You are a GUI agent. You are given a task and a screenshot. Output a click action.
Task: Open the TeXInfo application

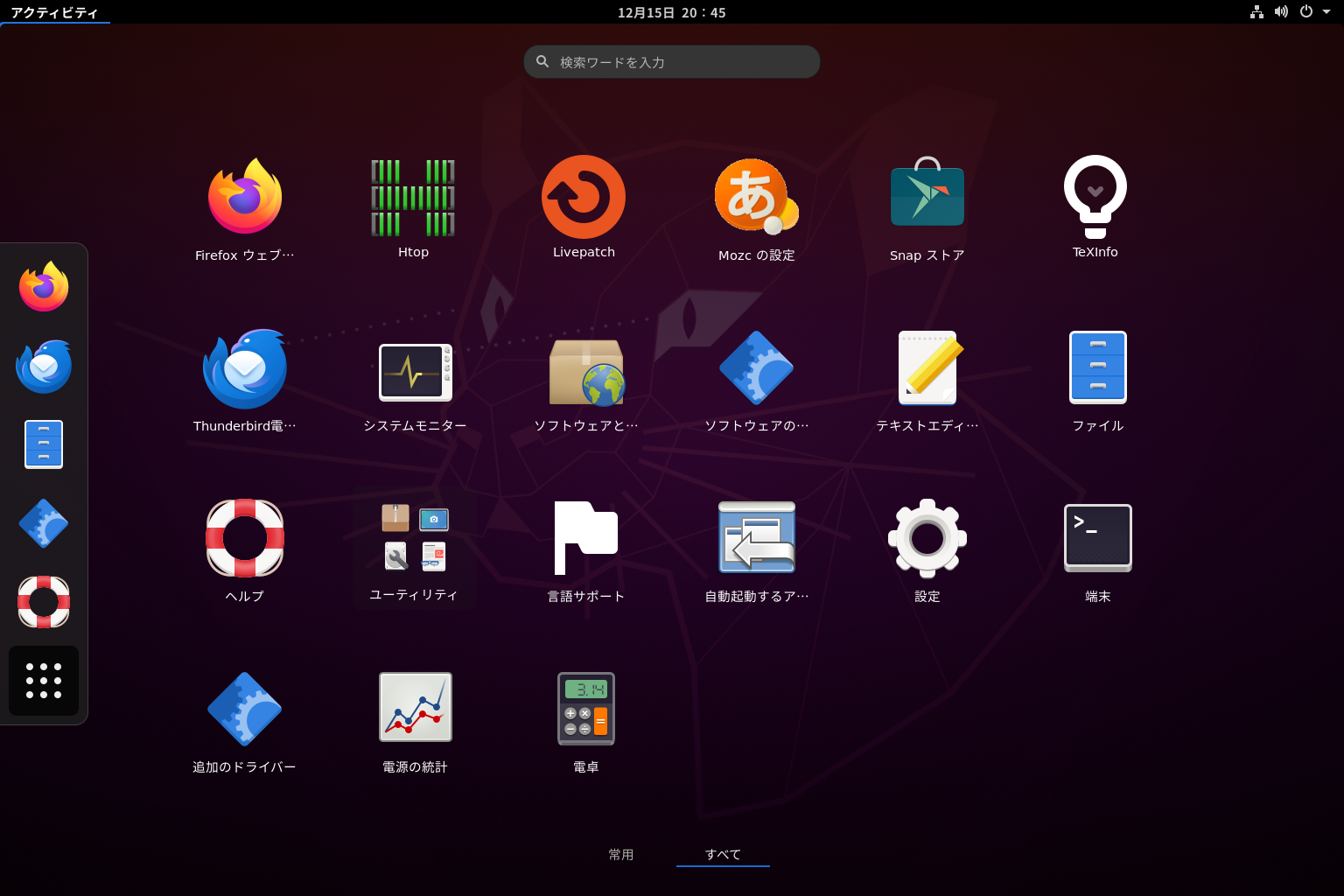(x=1095, y=197)
